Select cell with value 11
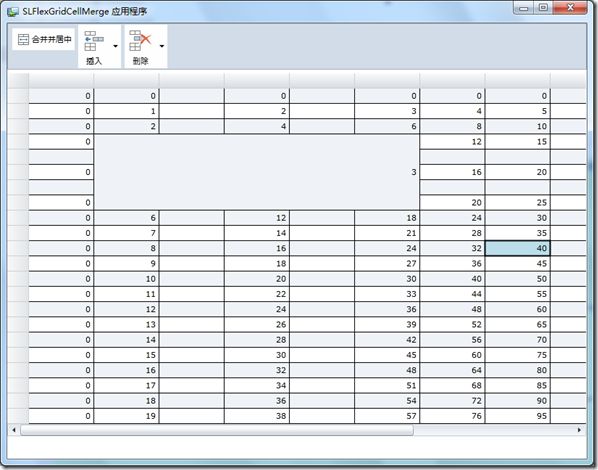Viewport: 598px width, 470px height. (126, 294)
